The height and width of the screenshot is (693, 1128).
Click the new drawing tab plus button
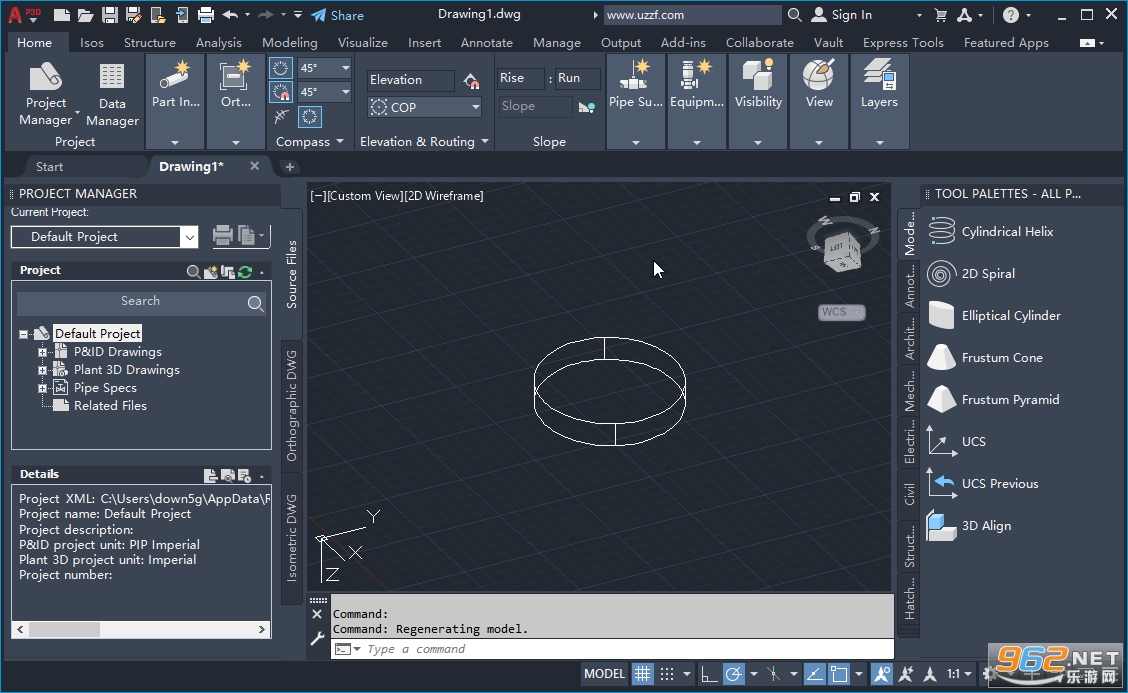pyautogui.click(x=290, y=167)
